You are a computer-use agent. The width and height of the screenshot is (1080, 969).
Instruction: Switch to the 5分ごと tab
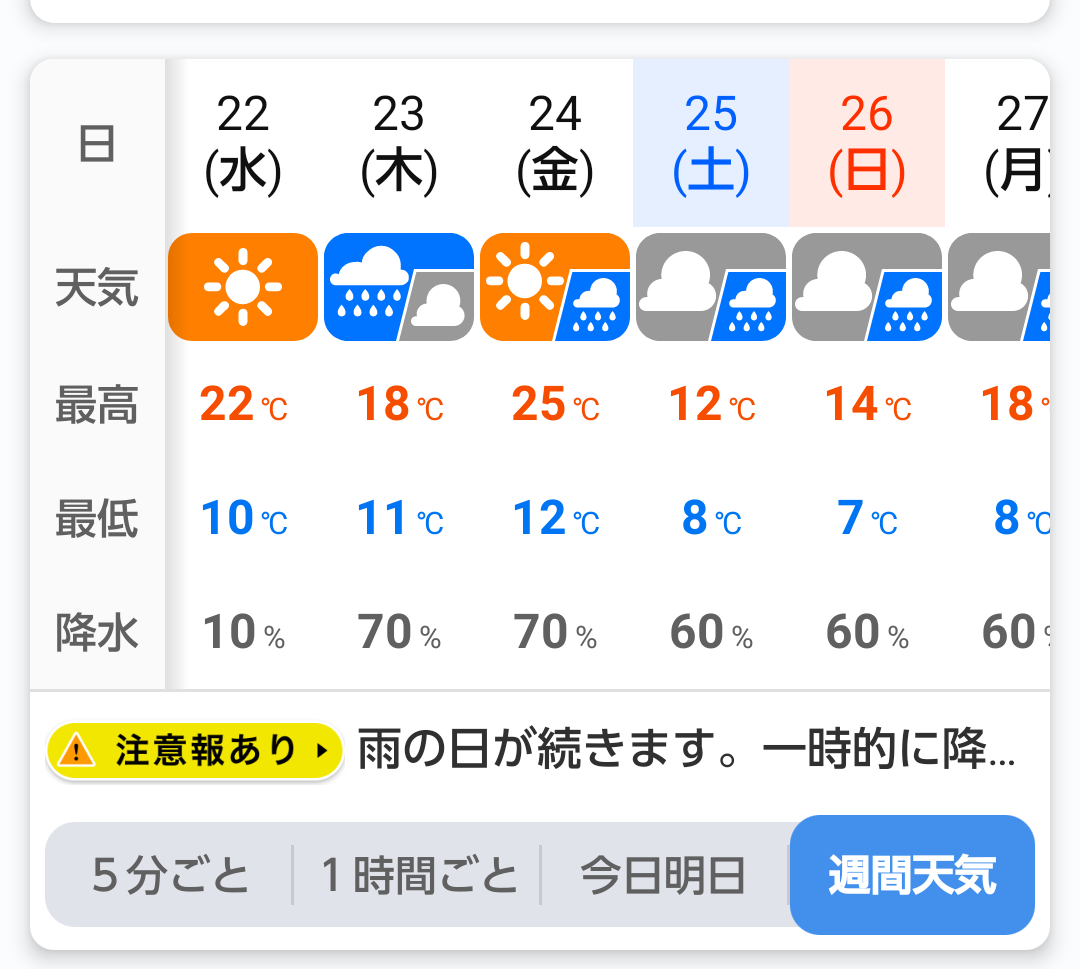(169, 875)
